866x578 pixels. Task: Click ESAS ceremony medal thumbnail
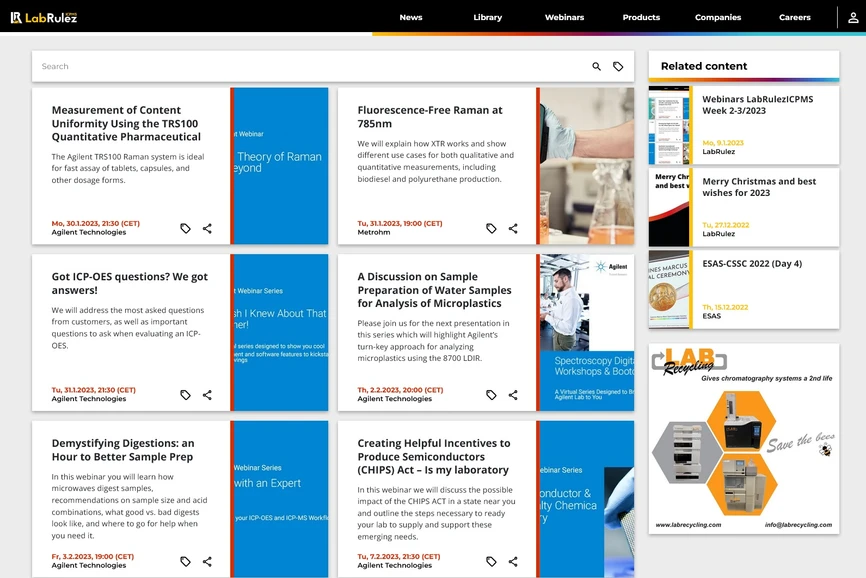click(669, 290)
